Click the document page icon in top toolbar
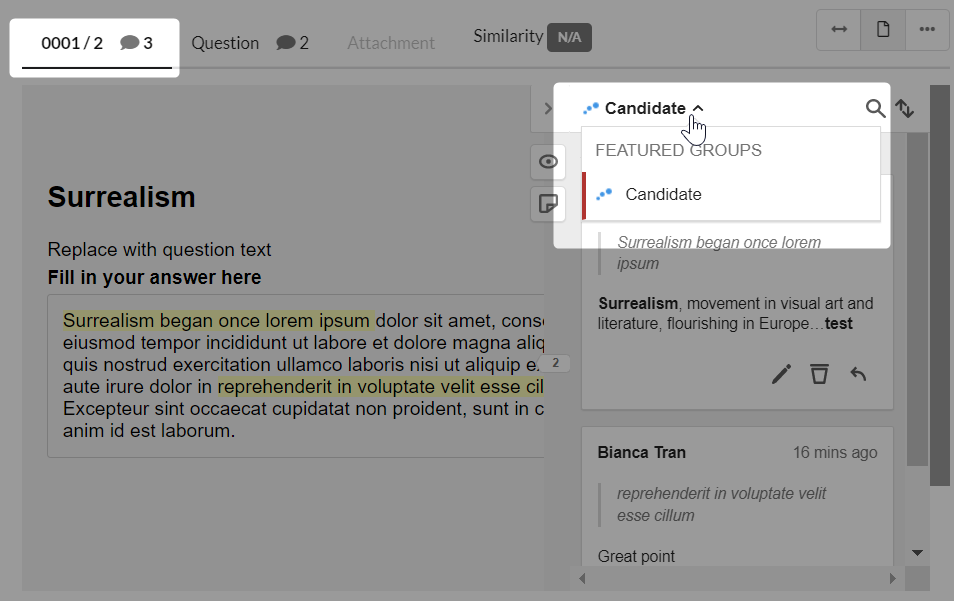Screen dimensions: 954x601 coord(883,29)
